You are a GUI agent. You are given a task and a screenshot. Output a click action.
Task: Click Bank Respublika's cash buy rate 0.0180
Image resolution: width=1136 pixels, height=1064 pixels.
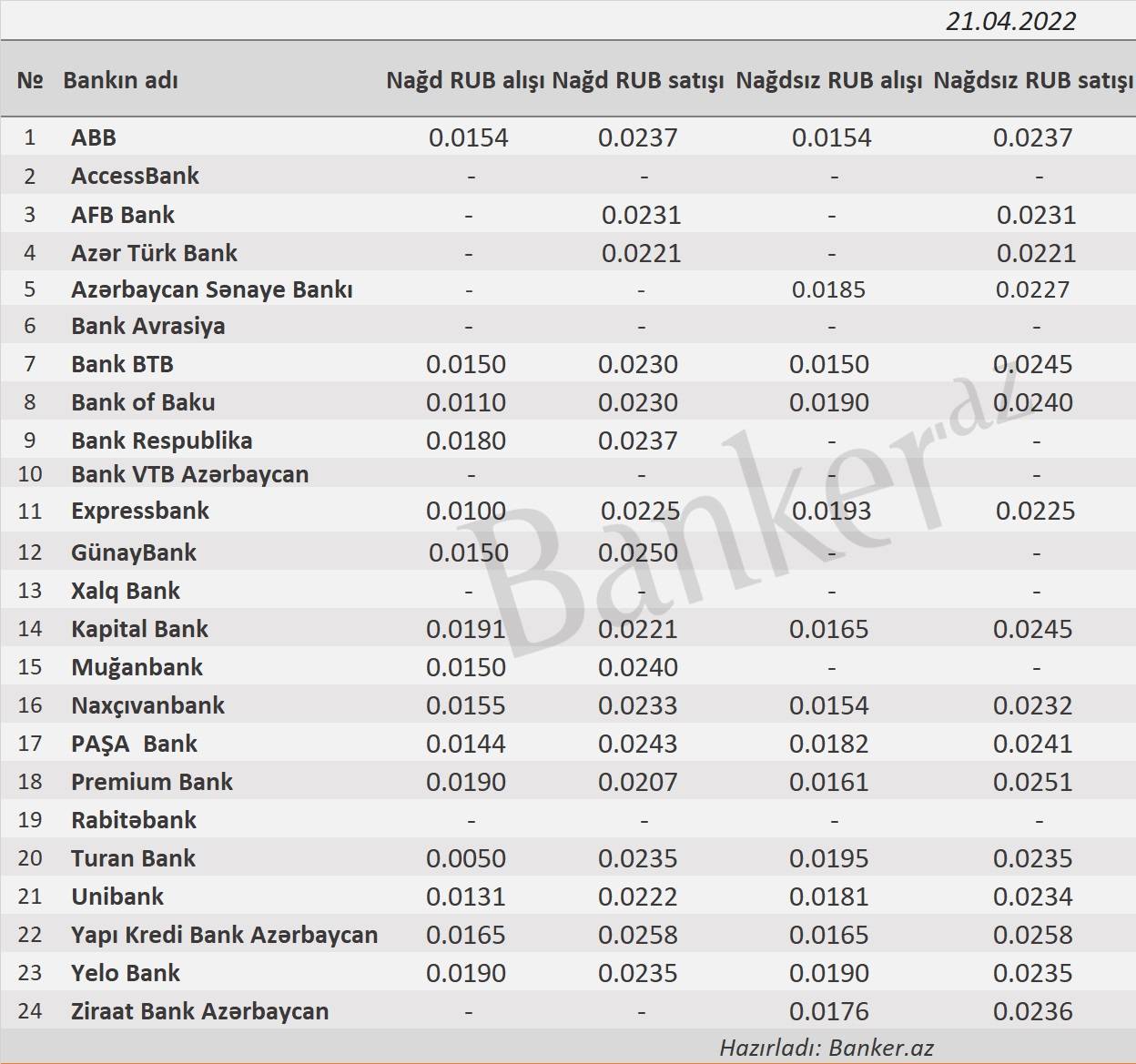(466, 441)
